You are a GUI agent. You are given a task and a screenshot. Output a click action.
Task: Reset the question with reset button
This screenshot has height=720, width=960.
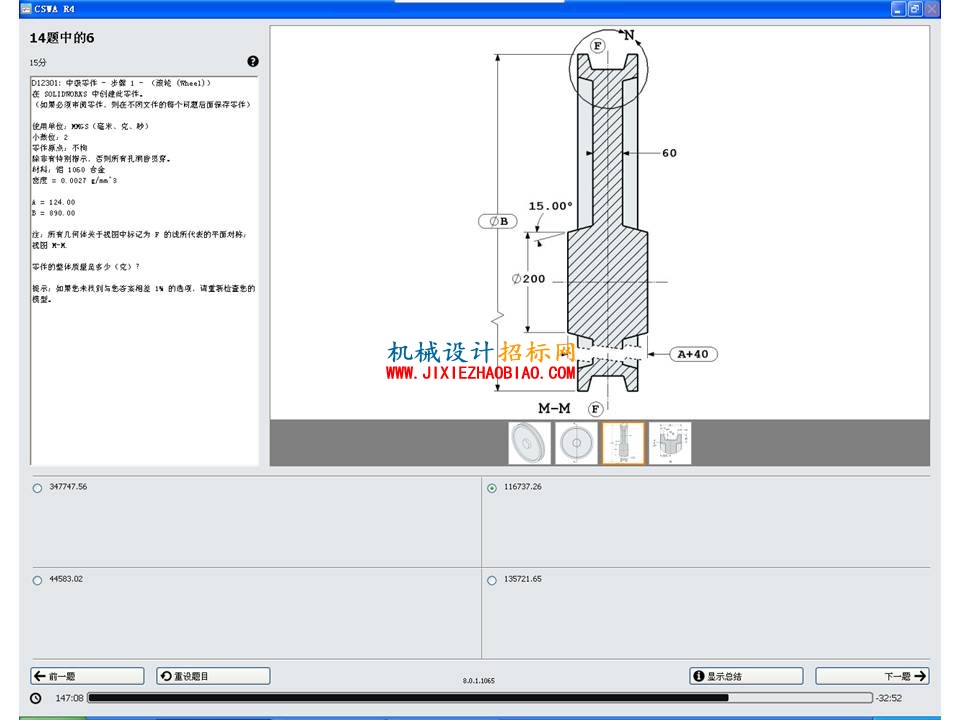click(x=213, y=676)
